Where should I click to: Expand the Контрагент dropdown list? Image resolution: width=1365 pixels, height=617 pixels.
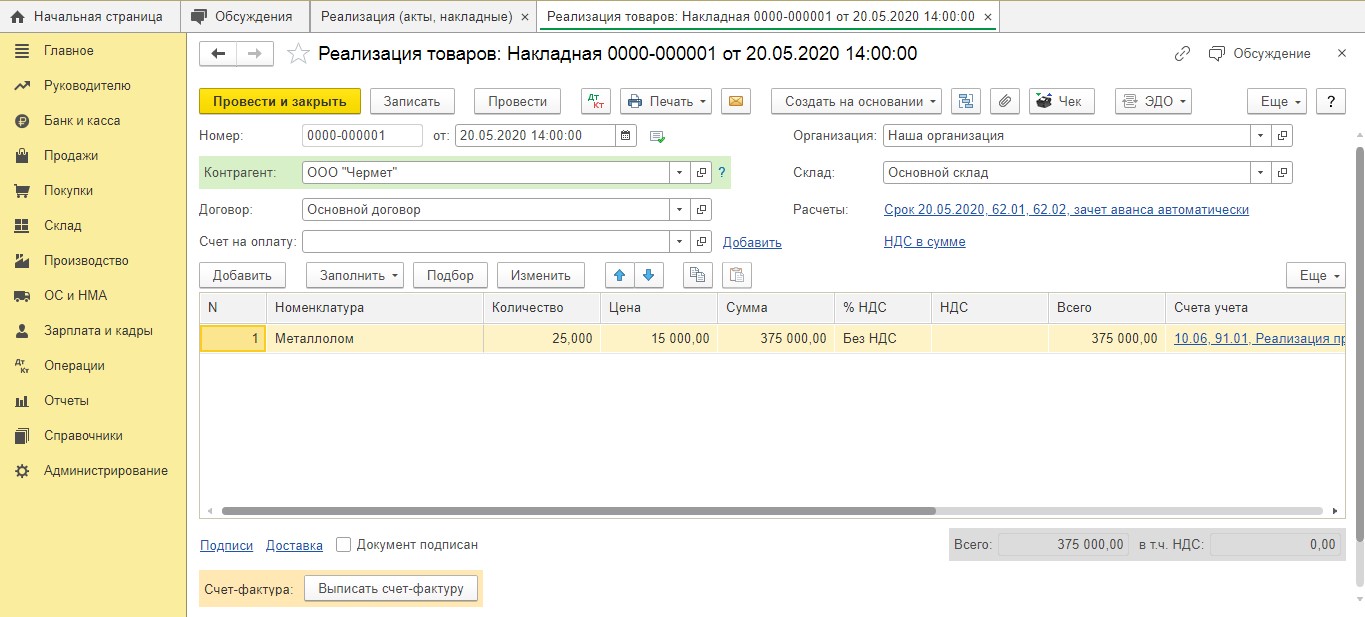[x=680, y=173]
